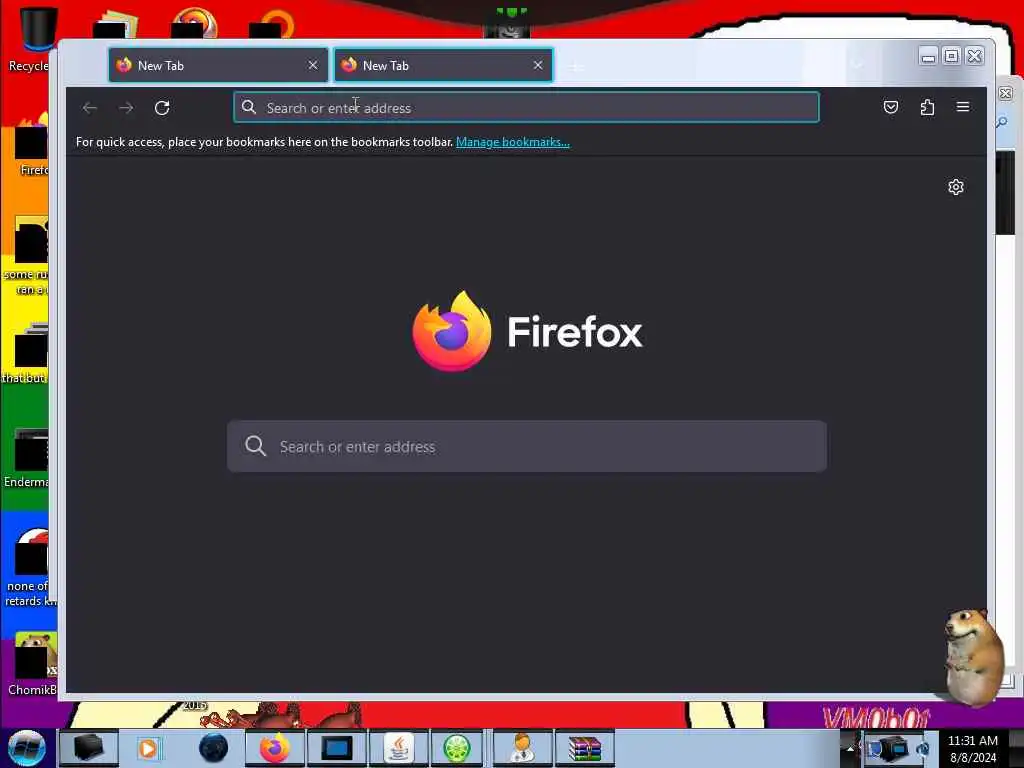Click the magnifier in address bar
The image size is (1024, 768).
(x=249, y=107)
